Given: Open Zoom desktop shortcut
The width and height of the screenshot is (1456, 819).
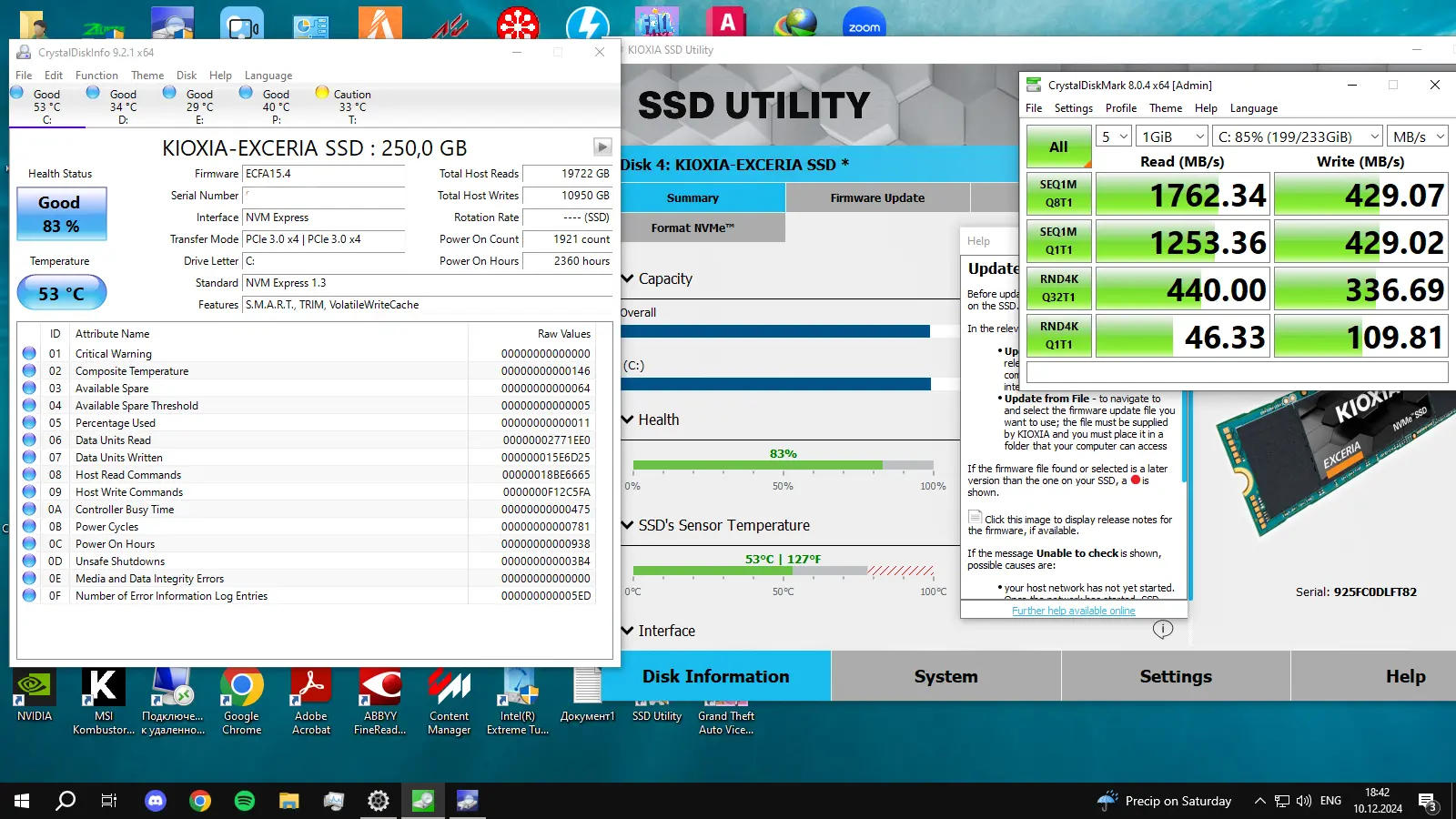Looking at the screenshot, I should tap(864, 23).
